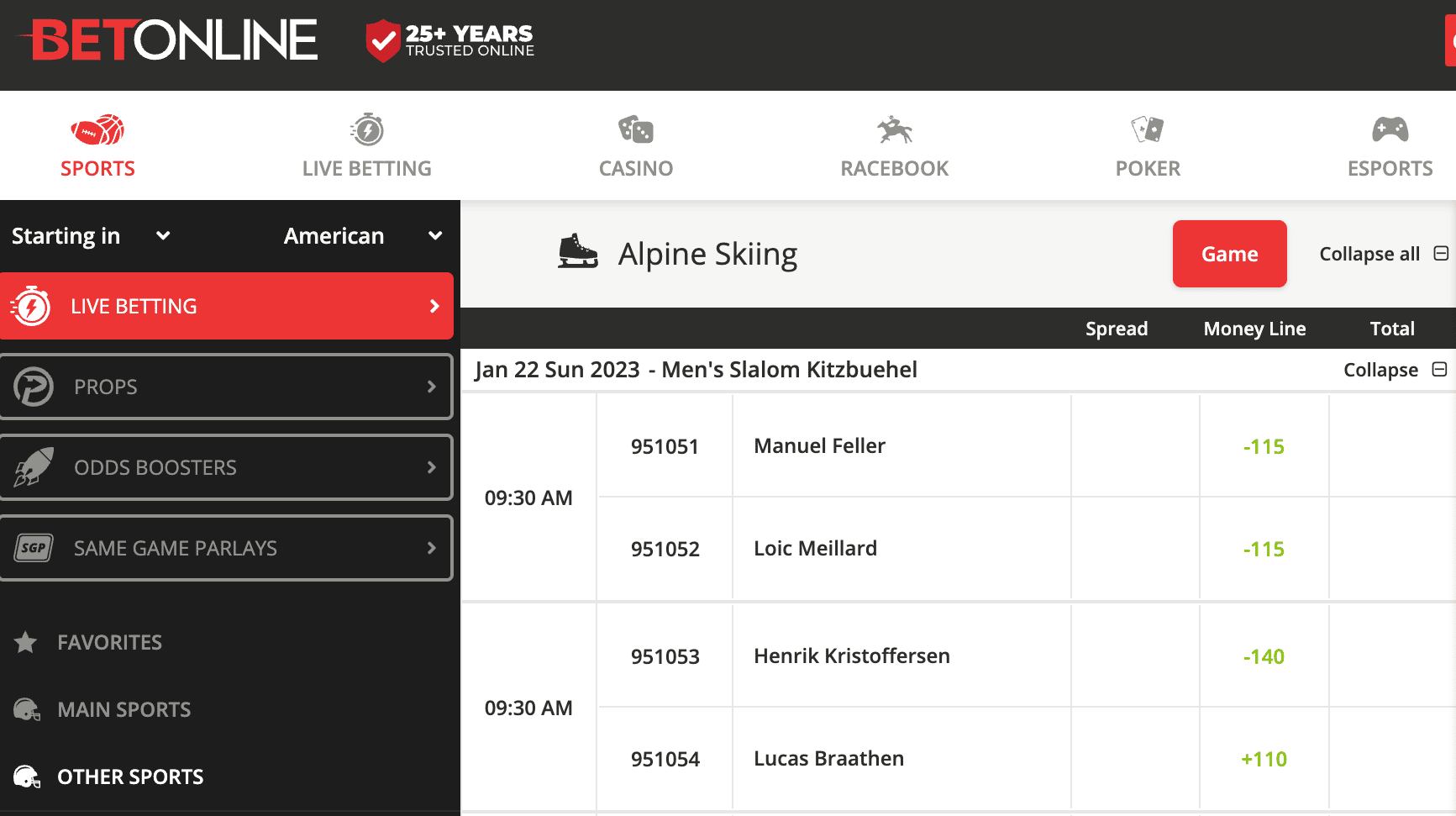Open the Esports gamepad icon

coord(1390,129)
